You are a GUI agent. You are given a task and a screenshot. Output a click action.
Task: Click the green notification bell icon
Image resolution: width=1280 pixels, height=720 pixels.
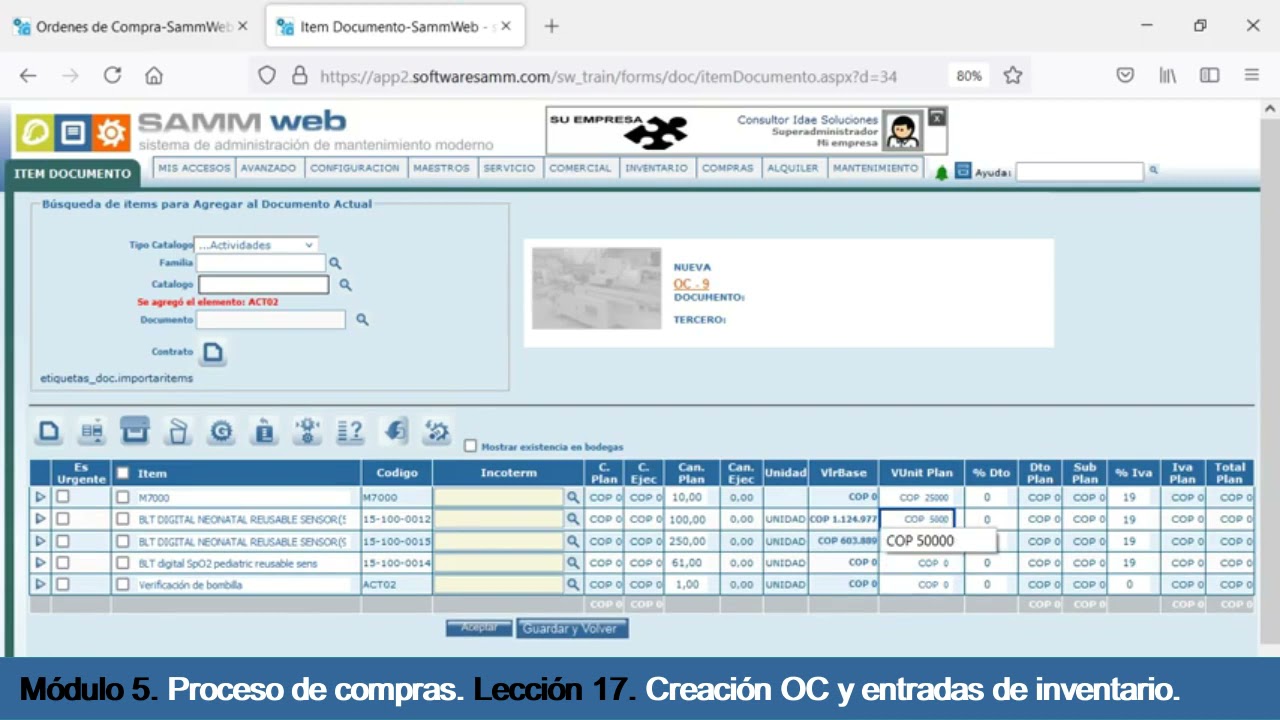(x=941, y=172)
